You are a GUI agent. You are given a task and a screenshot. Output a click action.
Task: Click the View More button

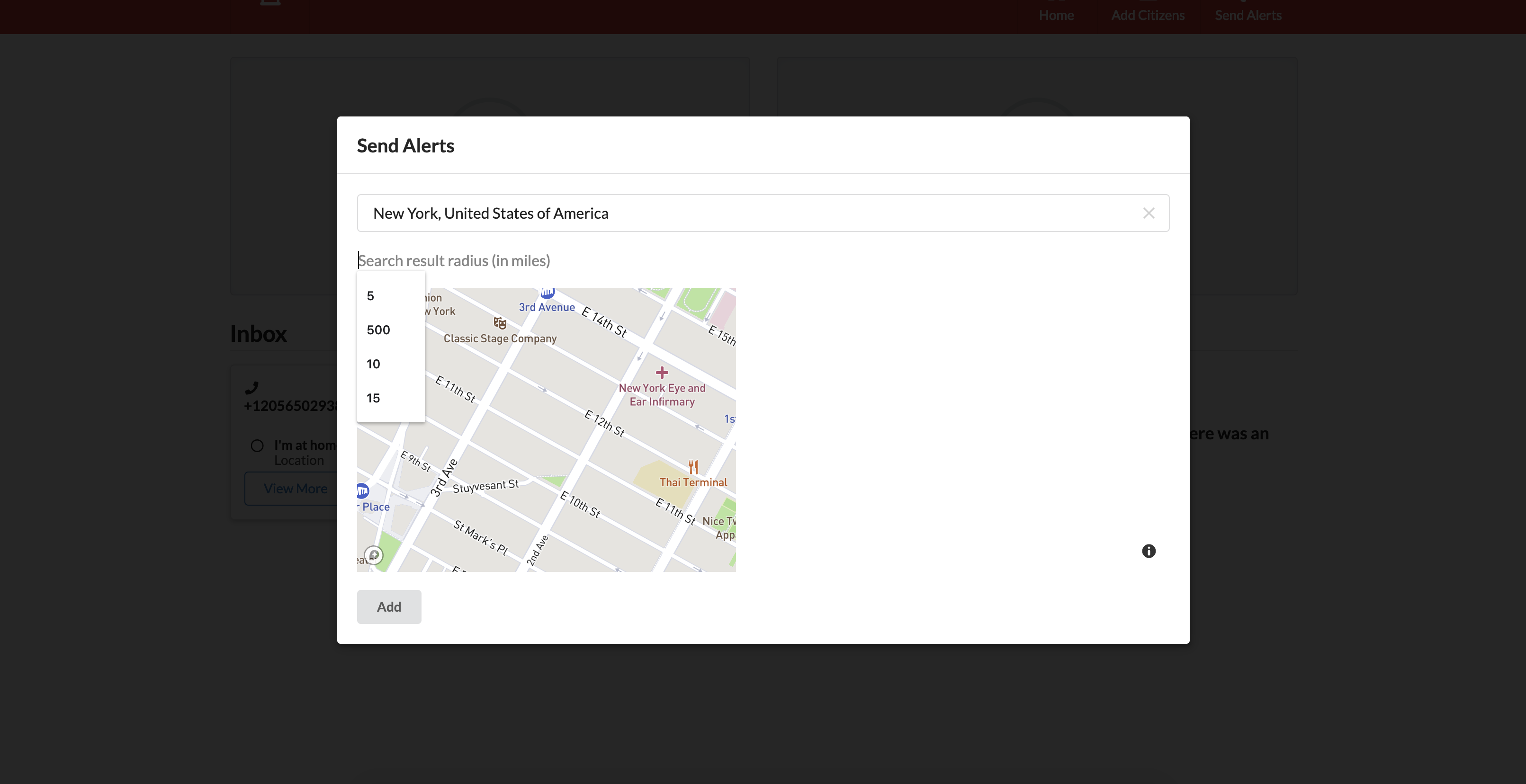[295, 489]
